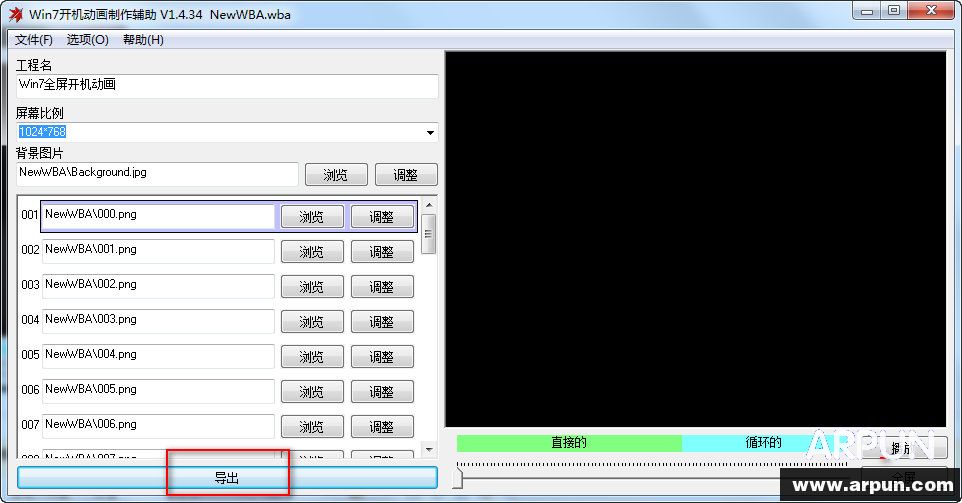This screenshot has width=962, height=503.
Task: Click the black animation preview area
Action: point(695,239)
